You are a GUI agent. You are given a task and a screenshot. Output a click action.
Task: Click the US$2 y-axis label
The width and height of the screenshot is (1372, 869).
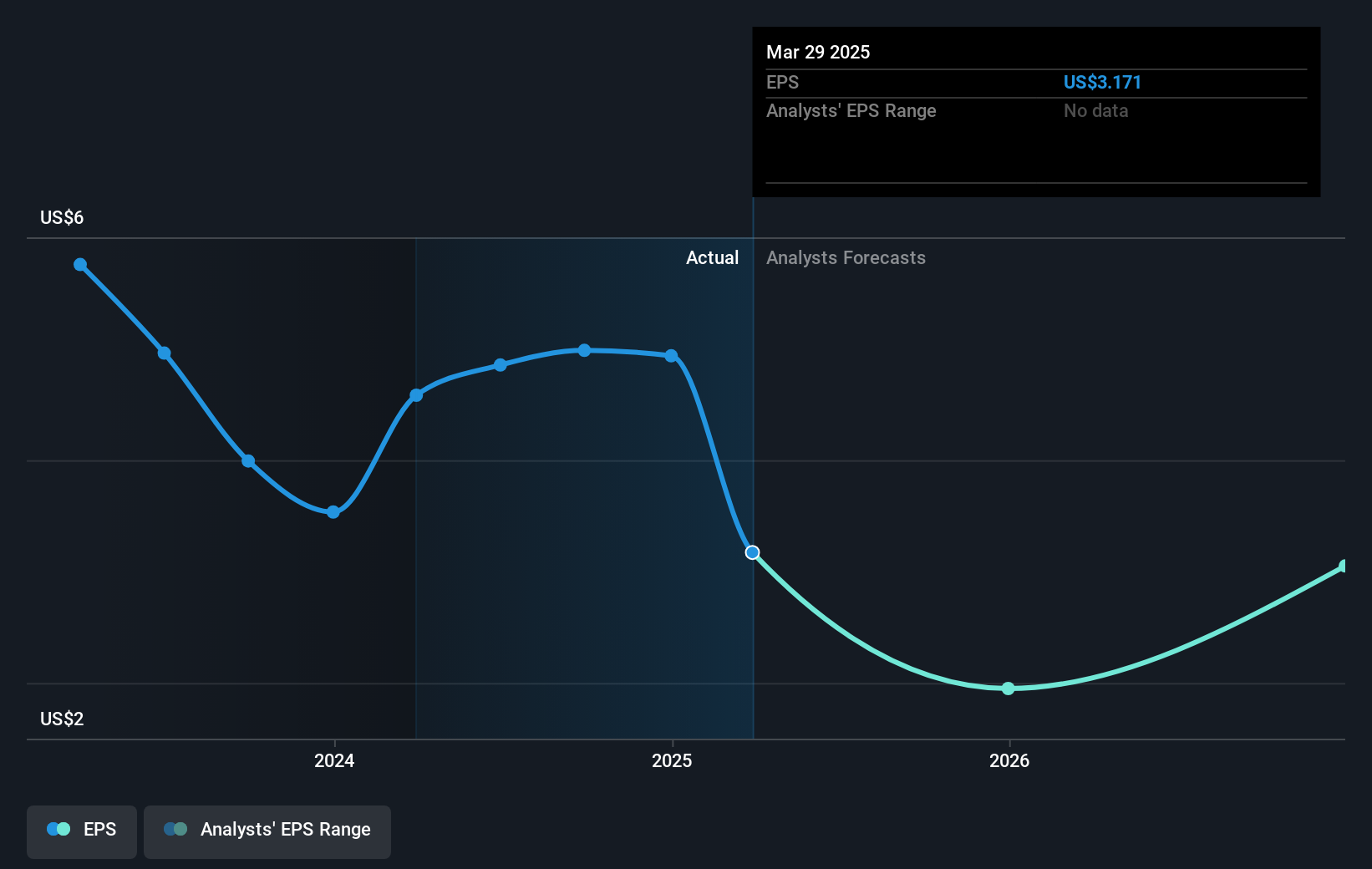62,719
